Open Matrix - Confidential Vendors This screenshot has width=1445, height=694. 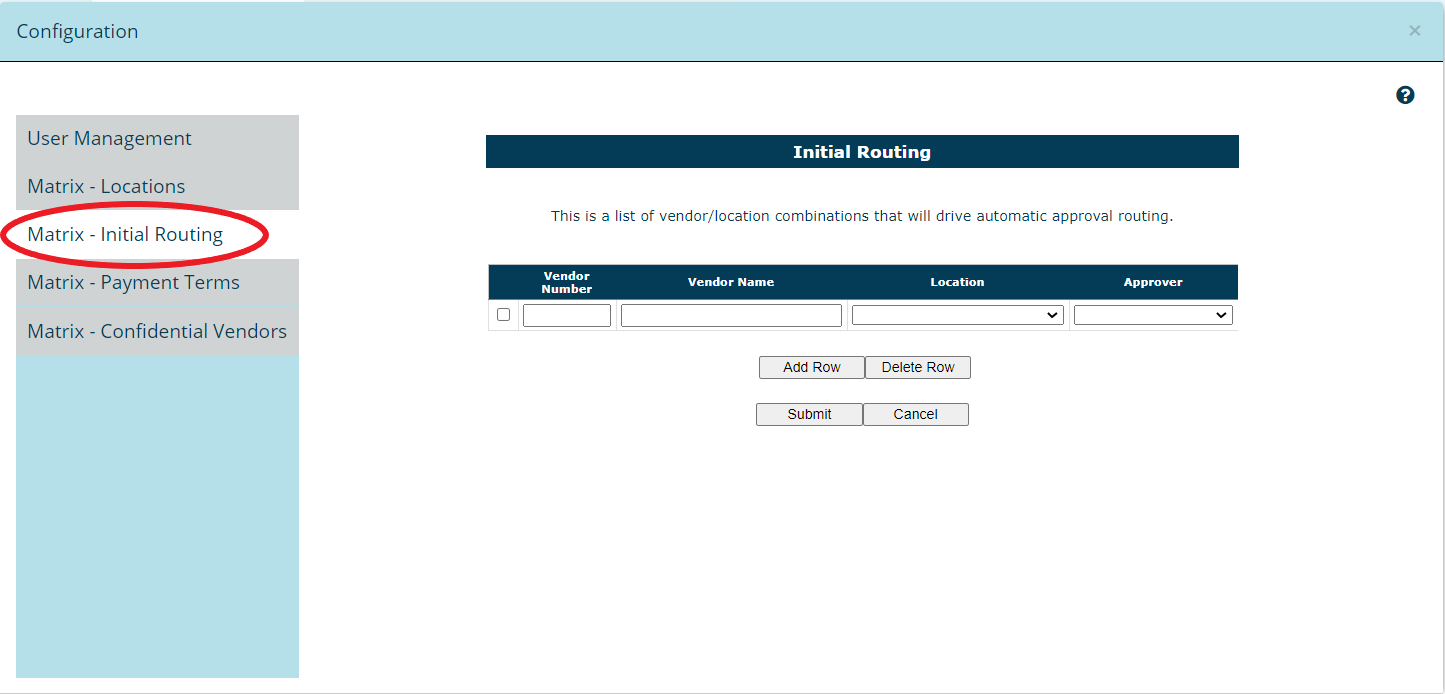pyautogui.click(x=157, y=332)
